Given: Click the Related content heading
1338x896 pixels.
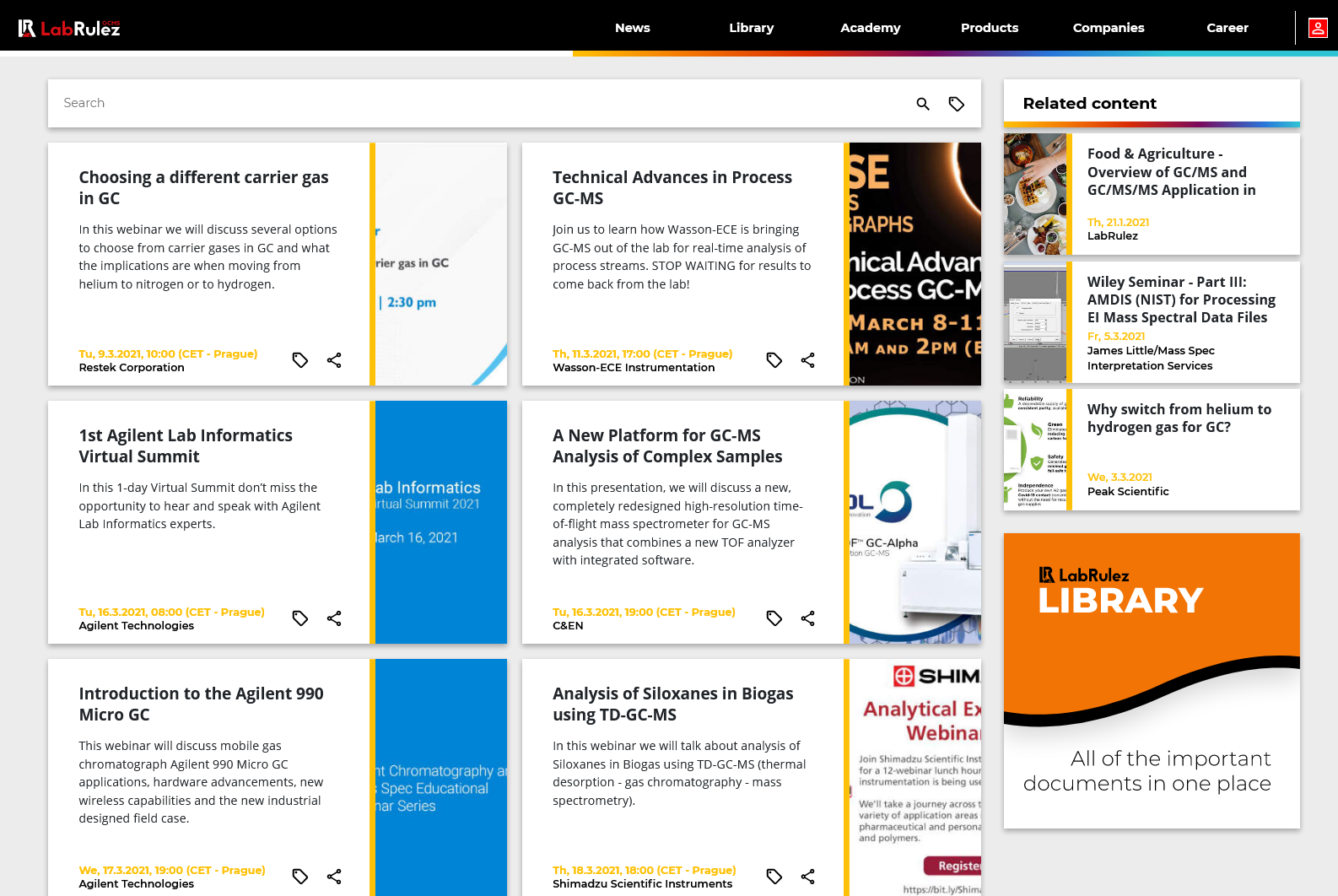Looking at the screenshot, I should pos(1090,104).
